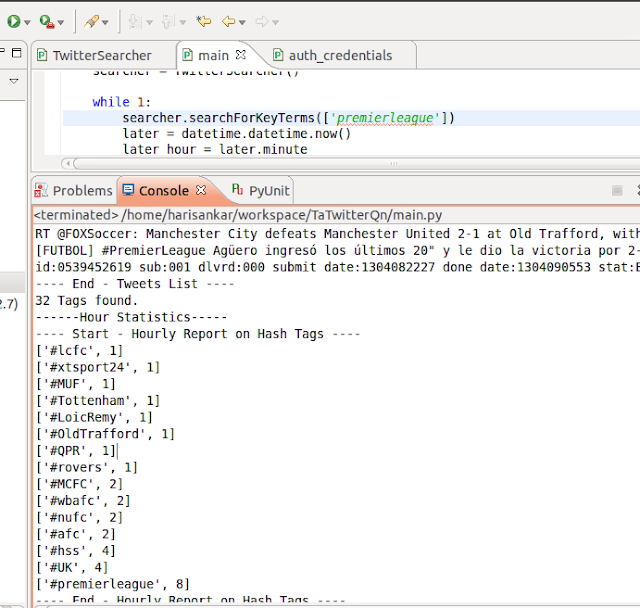This screenshot has height=608, width=640.
Task: Open the Forward history dropdown arrow
Action: click(x=276, y=22)
